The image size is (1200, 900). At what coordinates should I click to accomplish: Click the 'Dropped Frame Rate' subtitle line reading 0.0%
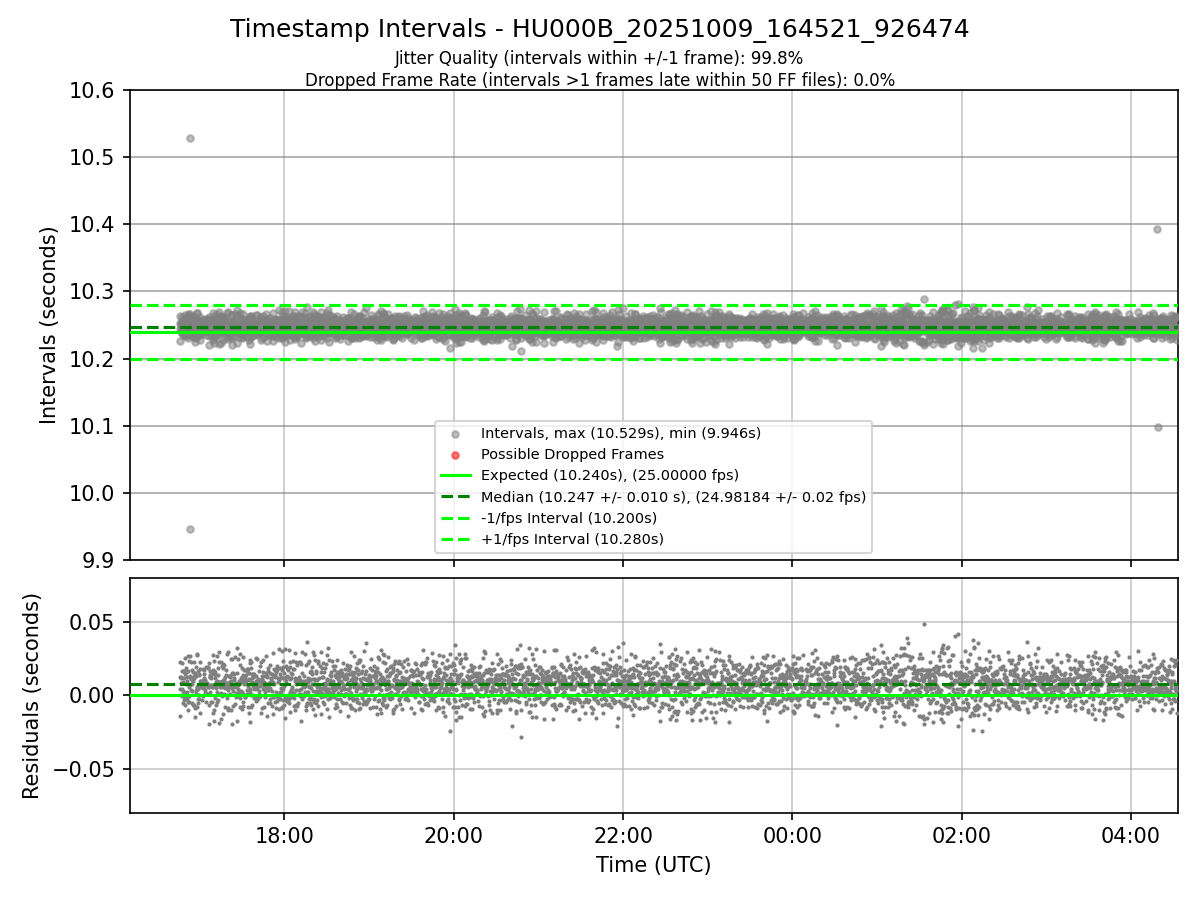599,80
